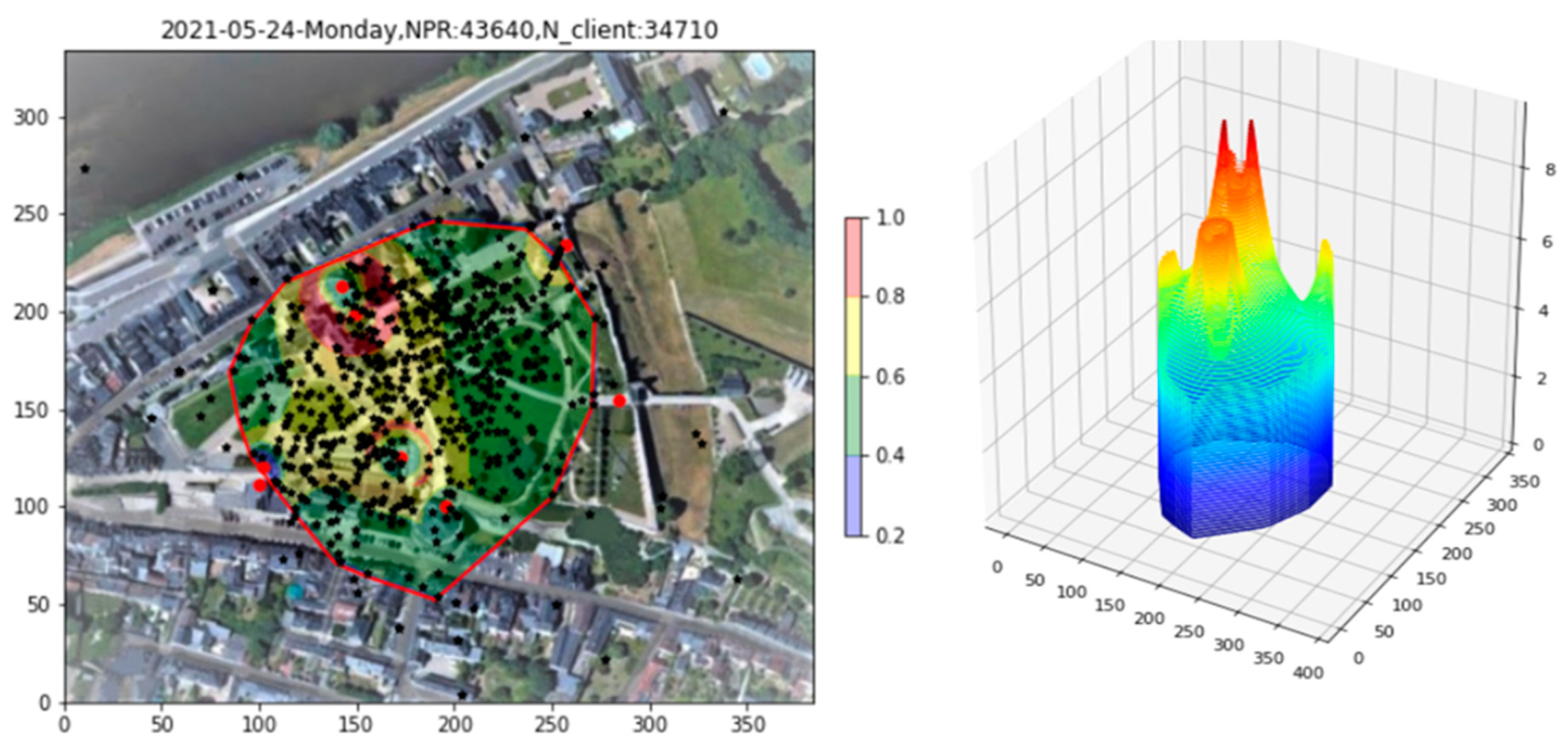Viewport: 1568px width, 744px height.
Task: Click the black star just above the x-axis
Action: pyautogui.click(x=462, y=695)
